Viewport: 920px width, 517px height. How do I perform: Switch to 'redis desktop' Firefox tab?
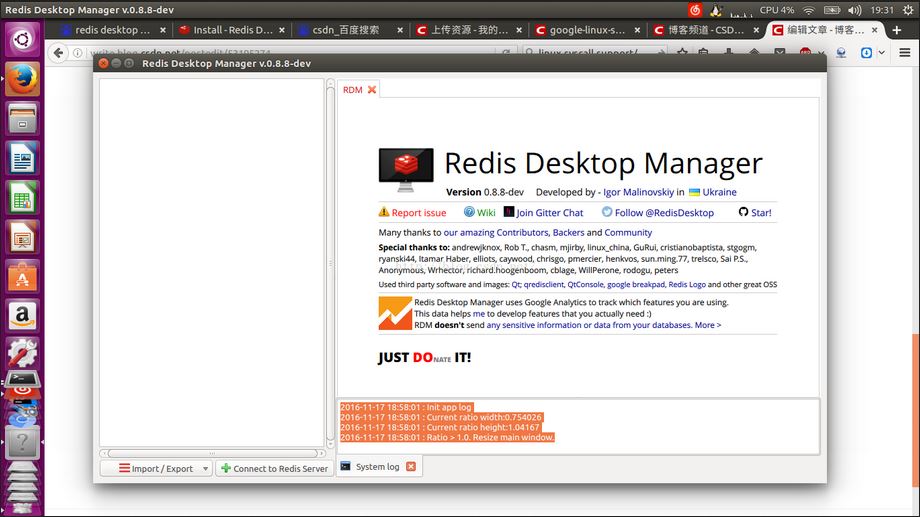111,29
